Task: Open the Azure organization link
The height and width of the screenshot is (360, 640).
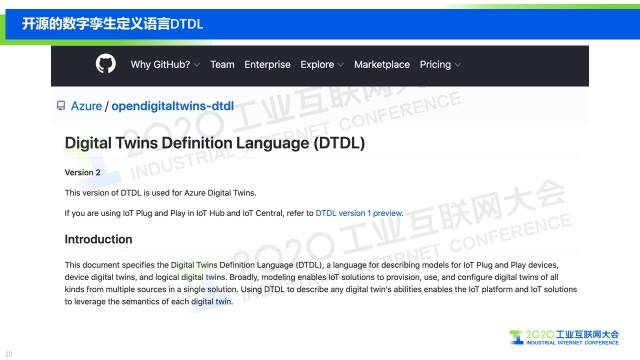Action: [x=86, y=106]
